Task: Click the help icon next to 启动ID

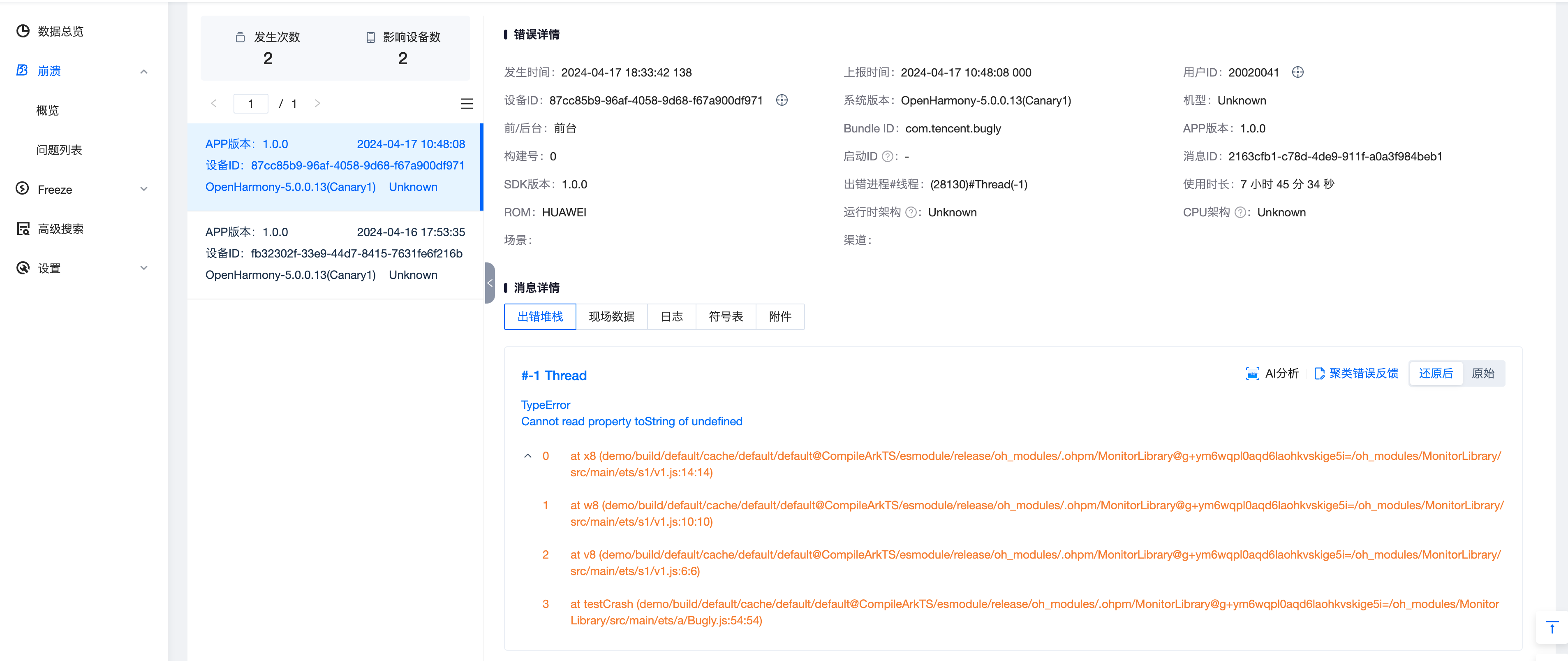Action: coord(888,157)
